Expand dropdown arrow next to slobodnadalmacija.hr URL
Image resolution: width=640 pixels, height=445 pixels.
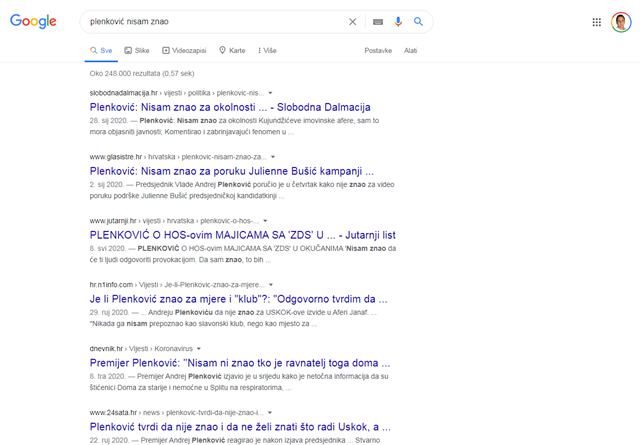[271, 93]
